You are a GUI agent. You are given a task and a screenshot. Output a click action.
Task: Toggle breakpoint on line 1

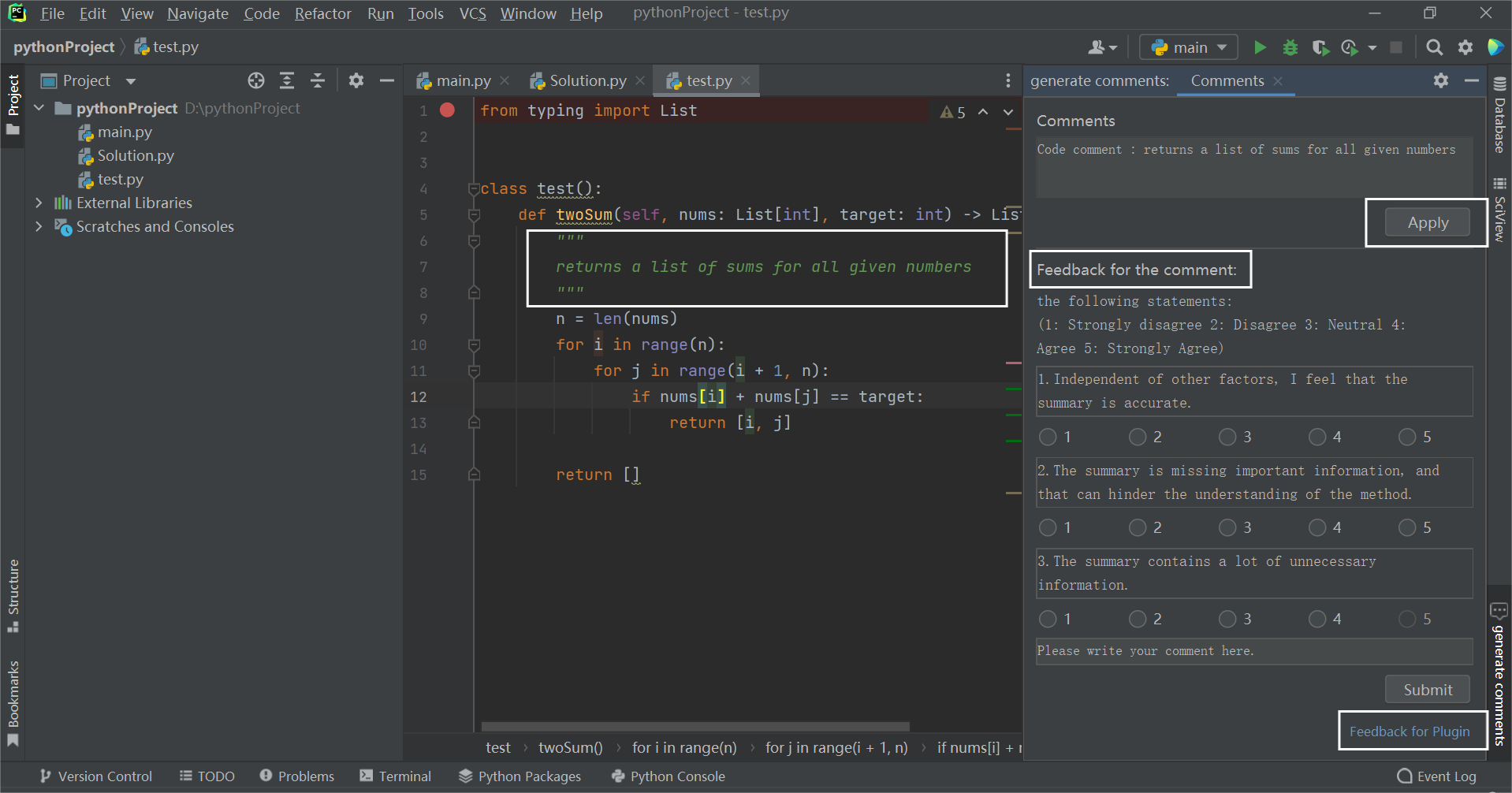coord(447,110)
